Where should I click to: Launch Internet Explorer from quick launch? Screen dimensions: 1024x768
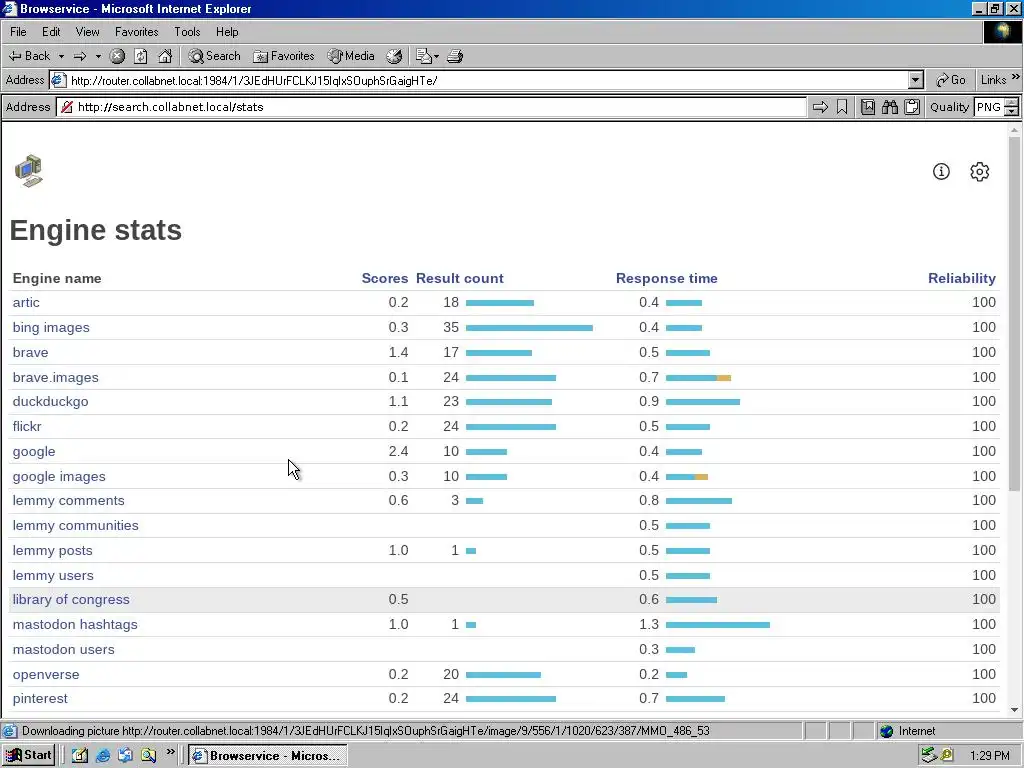103,756
